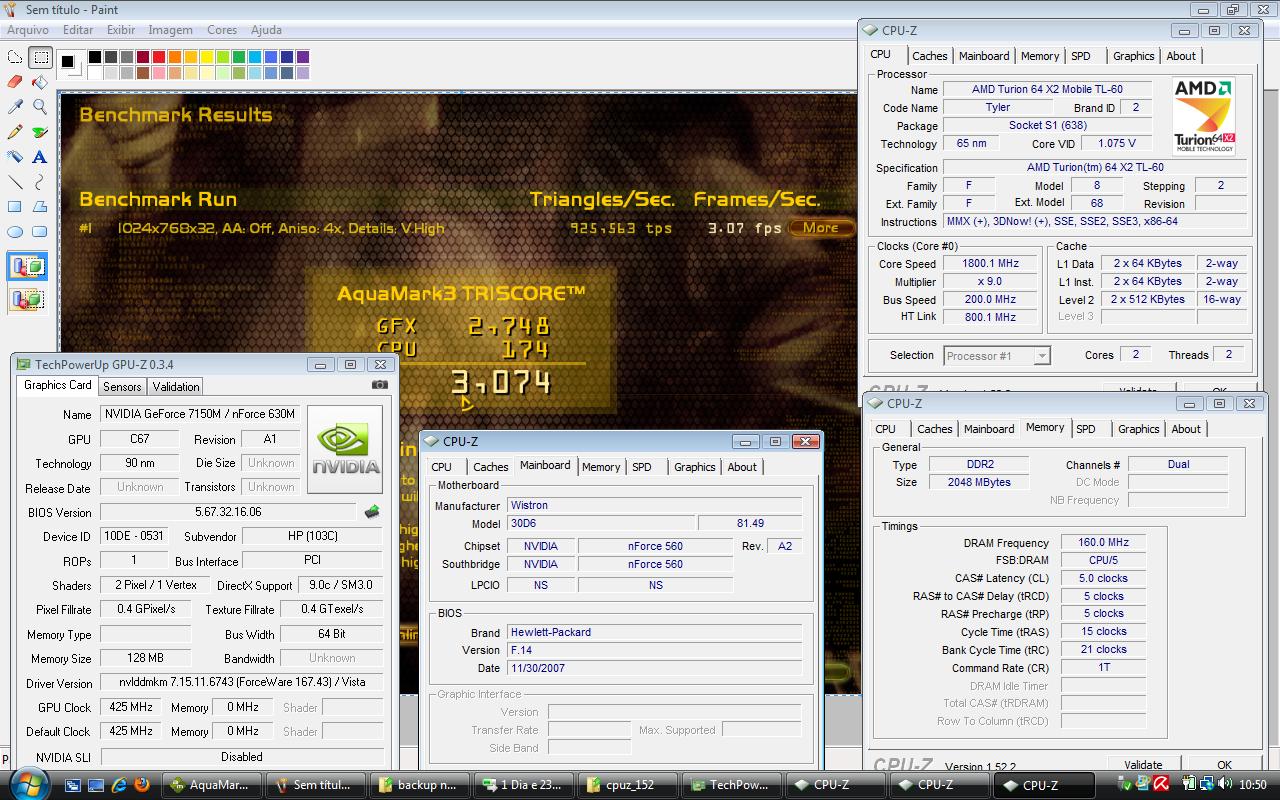1280x800 pixels.
Task: Click Core Speed value 1800.1 MHz
Action: (x=990, y=264)
